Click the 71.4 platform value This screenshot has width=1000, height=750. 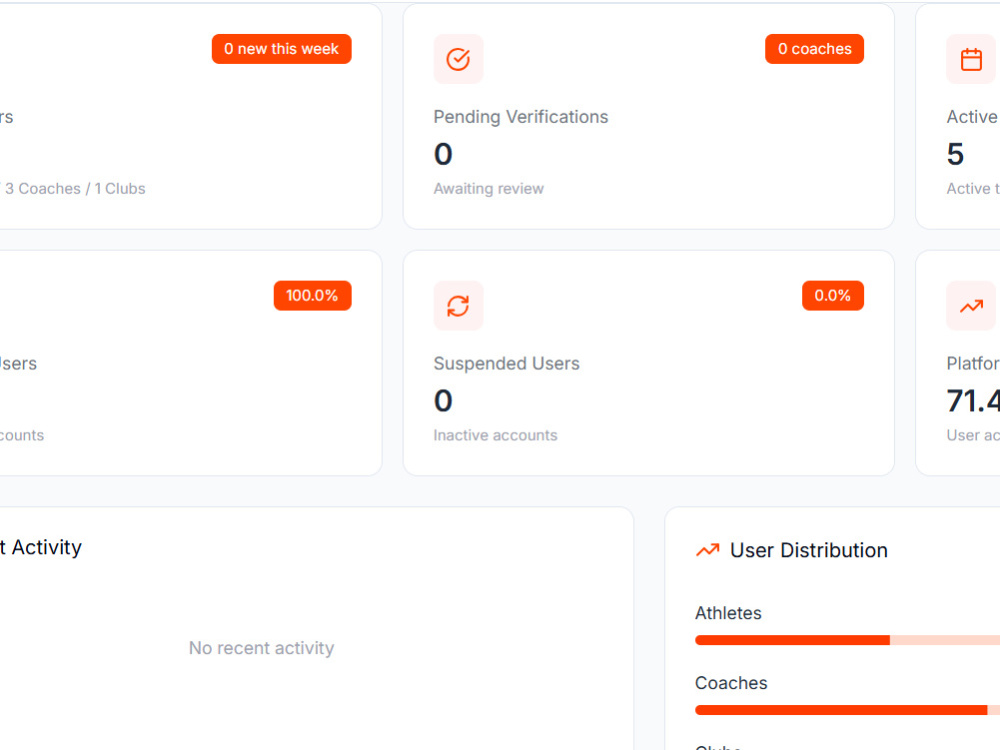(973, 401)
